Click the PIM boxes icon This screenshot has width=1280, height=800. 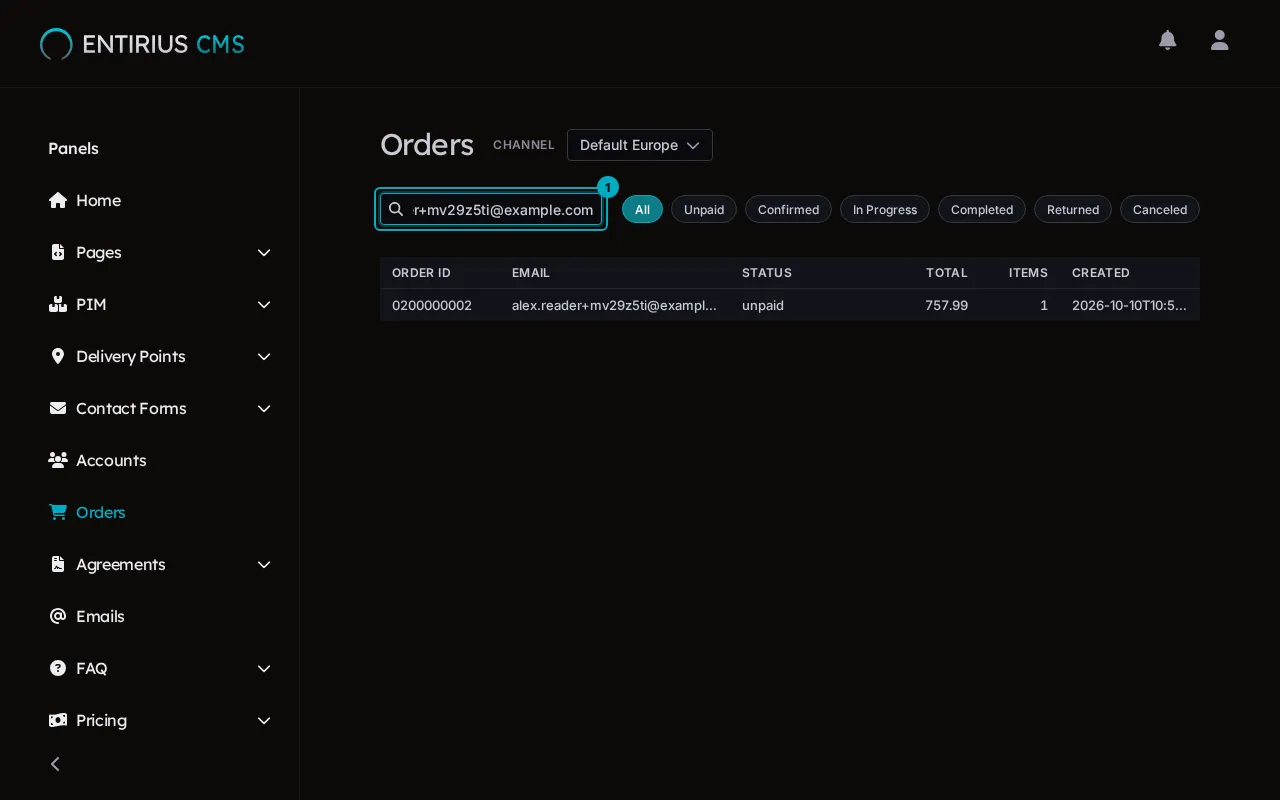tap(58, 304)
